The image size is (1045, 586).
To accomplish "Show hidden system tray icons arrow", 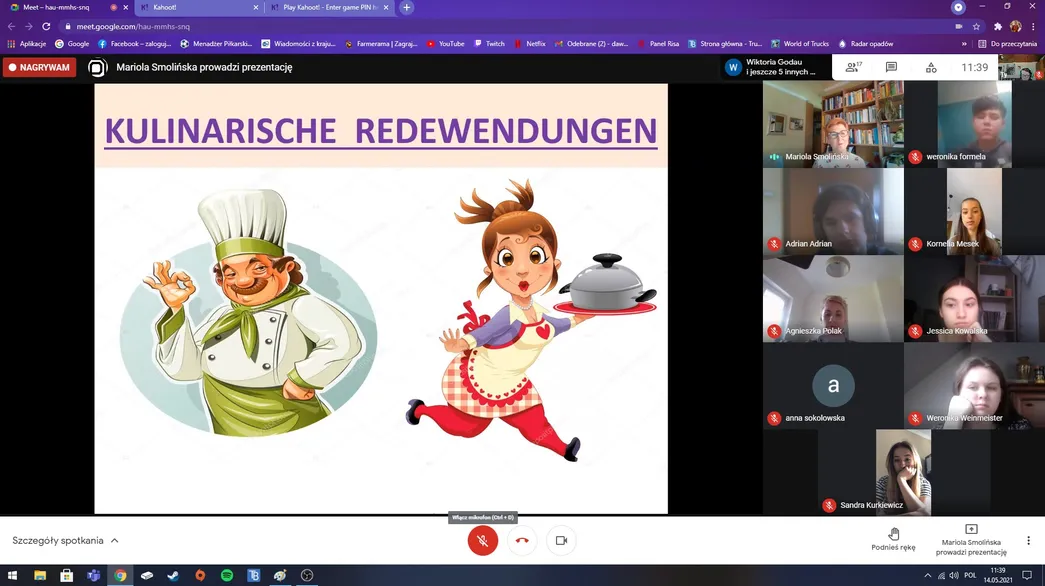I will 927,575.
